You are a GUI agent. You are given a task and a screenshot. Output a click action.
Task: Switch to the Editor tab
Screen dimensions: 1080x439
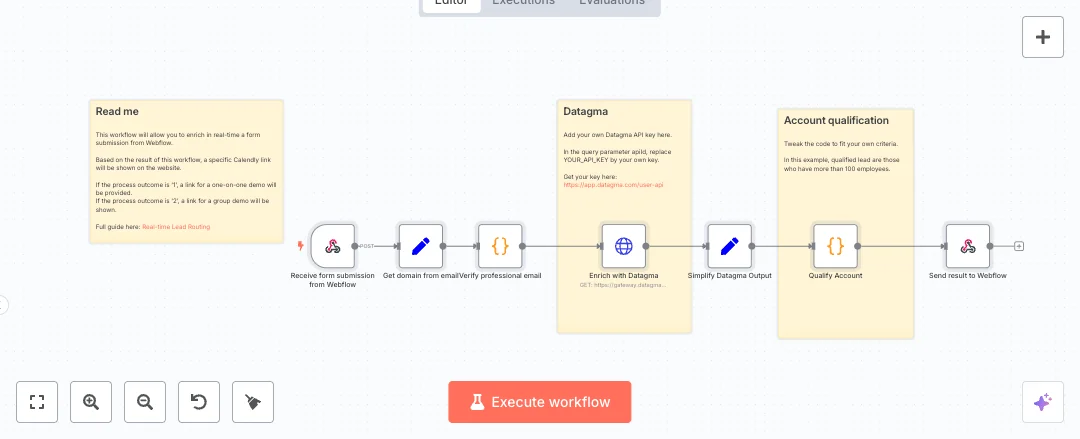point(451,3)
